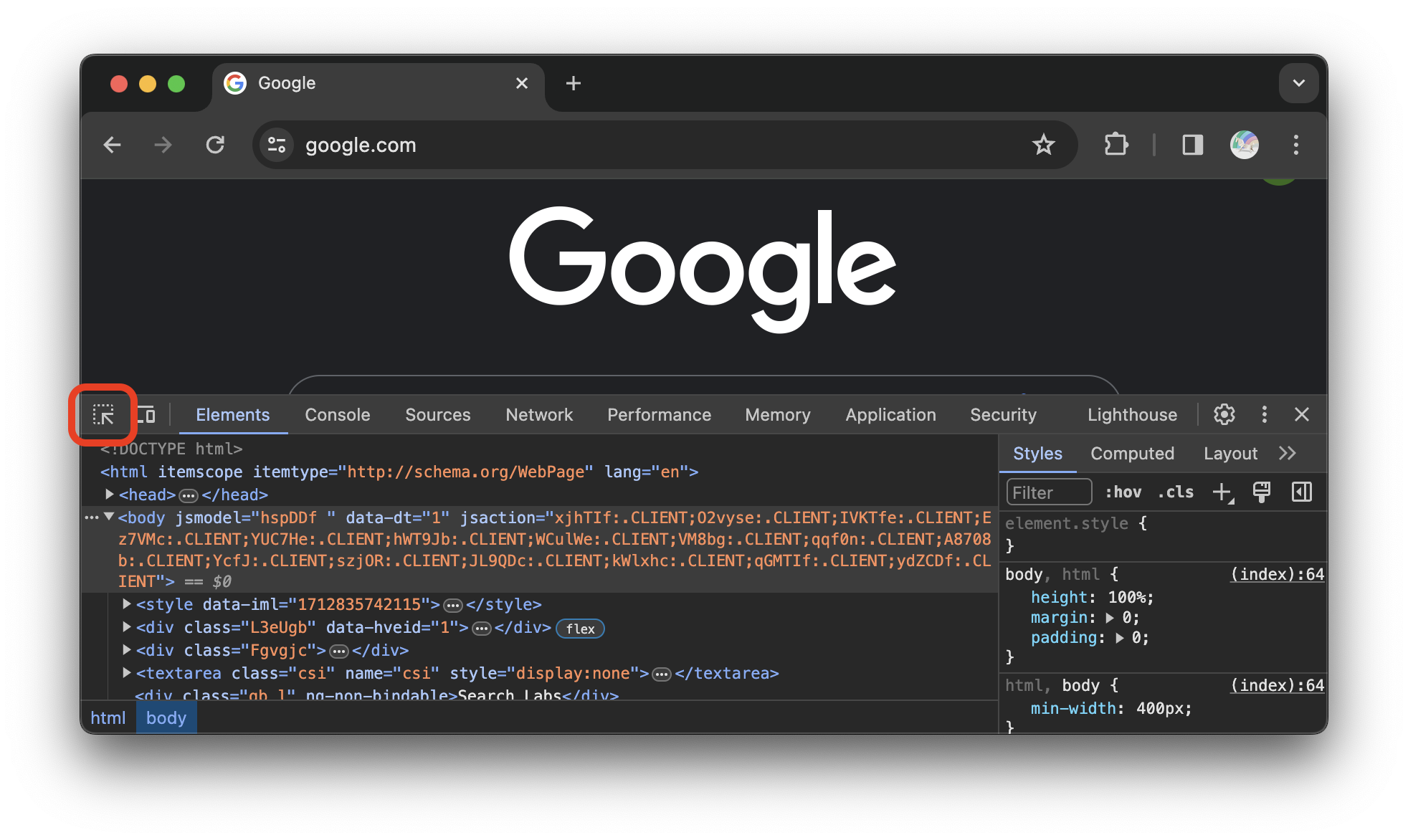The width and height of the screenshot is (1408, 840).
Task: Open DevTools settings gear
Action: pos(1224,414)
